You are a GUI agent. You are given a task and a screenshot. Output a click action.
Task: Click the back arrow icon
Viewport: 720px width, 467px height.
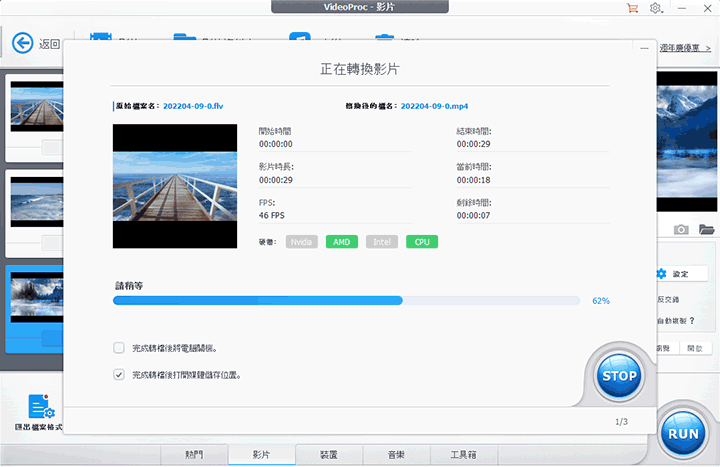click(x=22, y=44)
